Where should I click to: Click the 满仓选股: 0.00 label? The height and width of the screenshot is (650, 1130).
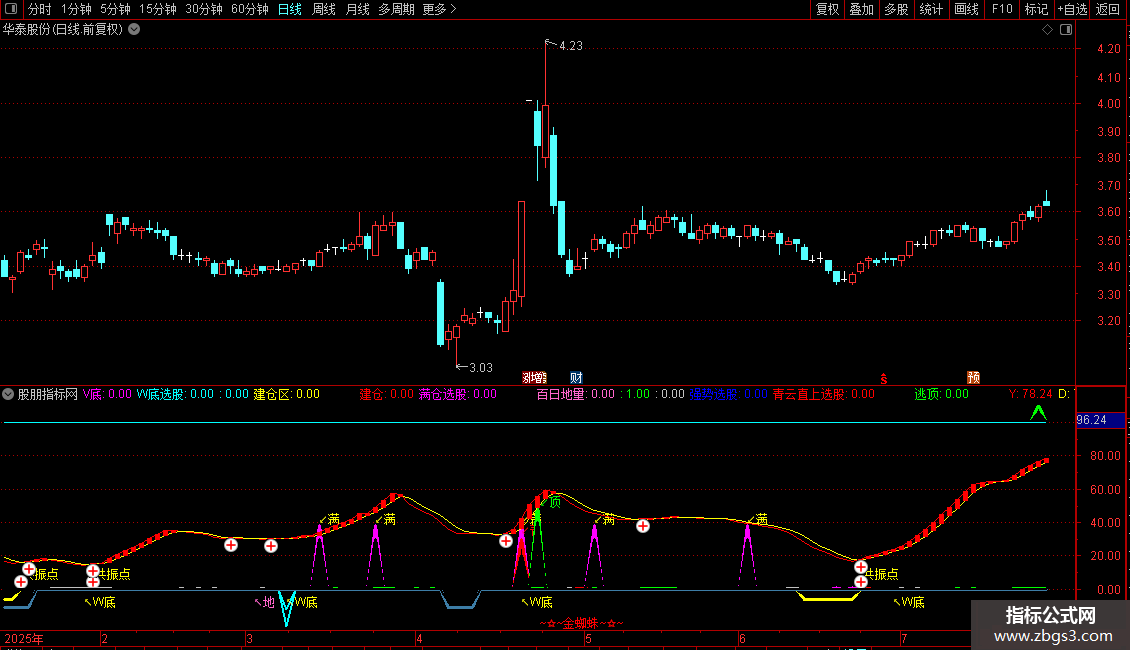pos(458,394)
